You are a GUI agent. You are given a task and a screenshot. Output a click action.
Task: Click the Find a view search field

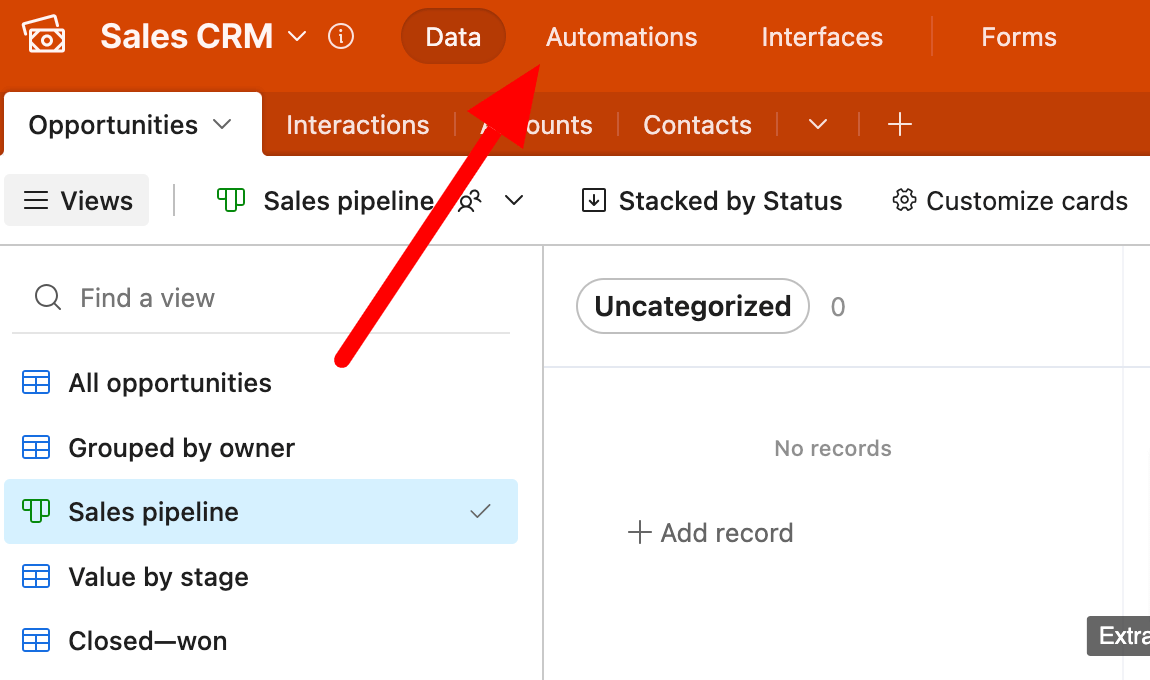tap(261, 298)
